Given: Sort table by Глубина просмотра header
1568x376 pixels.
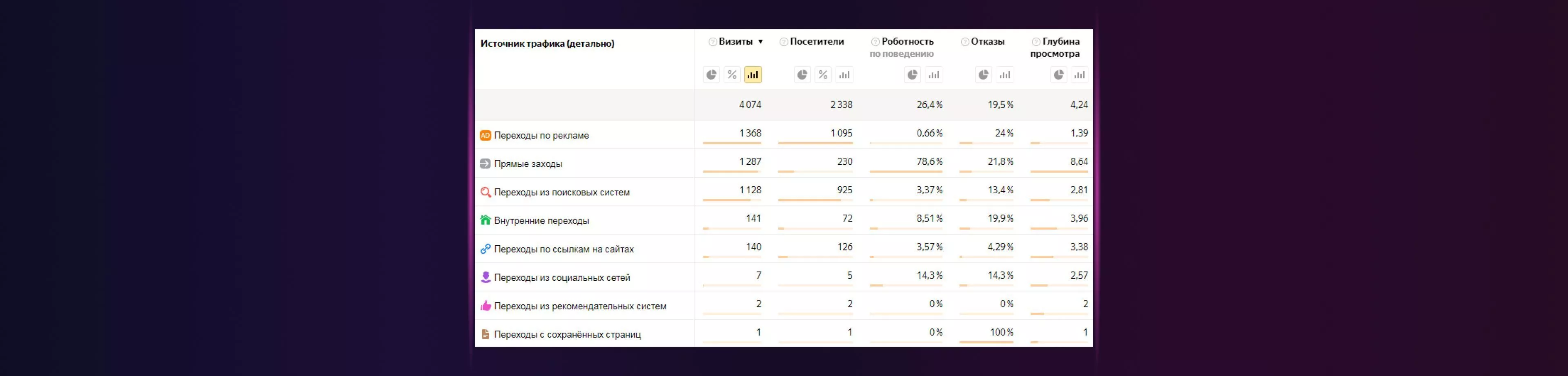Looking at the screenshot, I should click(1055, 47).
